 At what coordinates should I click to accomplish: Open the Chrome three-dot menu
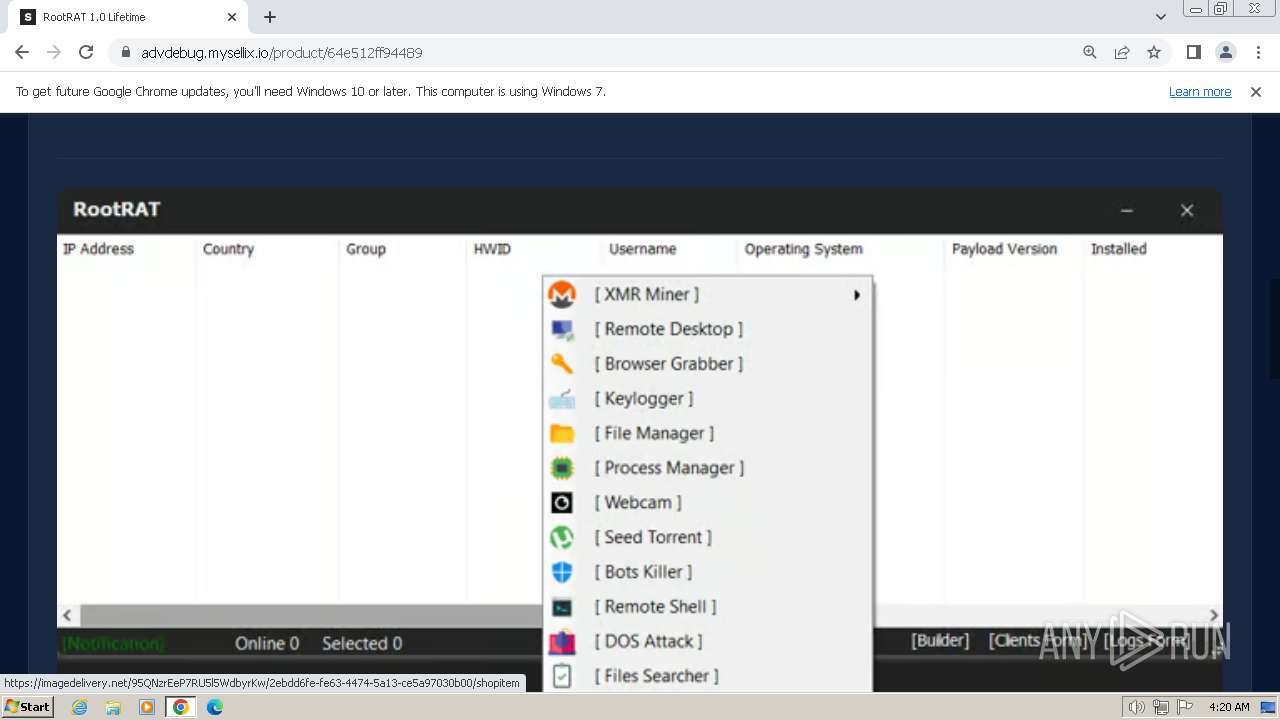(x=1257, y=52)
